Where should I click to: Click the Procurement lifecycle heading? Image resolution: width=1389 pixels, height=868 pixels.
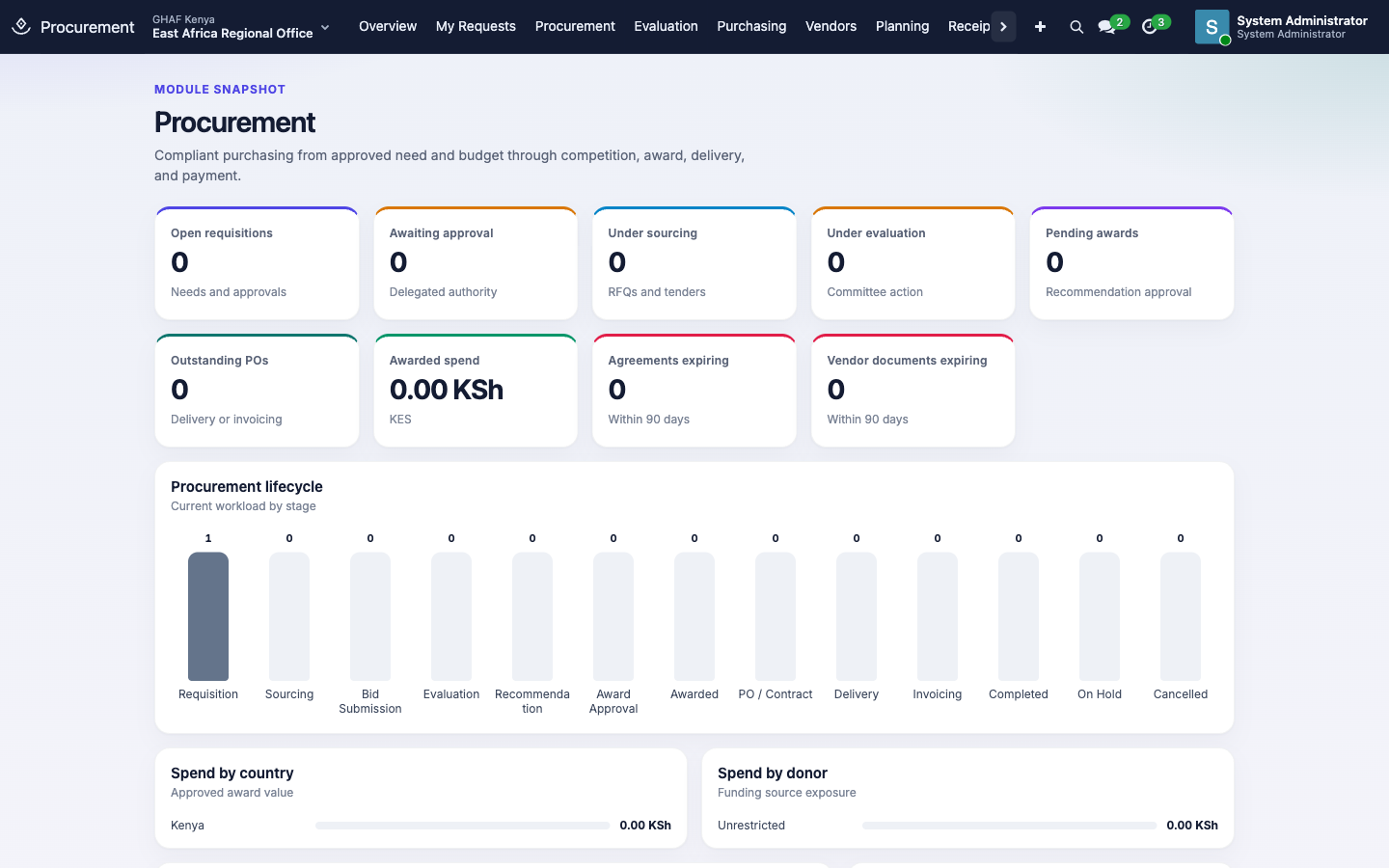247,487
